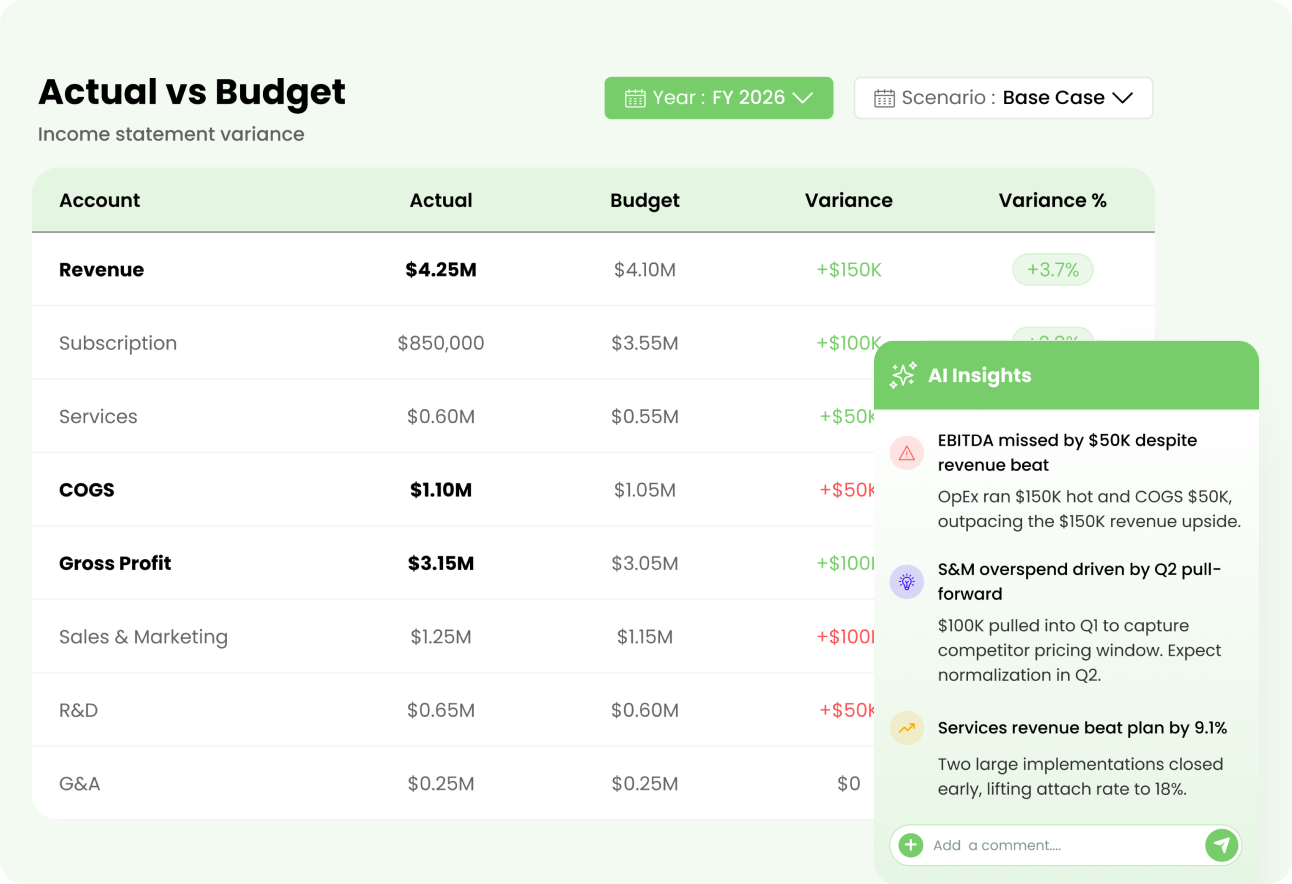The height and width of the screenshot is (884, 1292).
Task: Click the purple lightbulb insight icon
Action: (x=907, y=582)
